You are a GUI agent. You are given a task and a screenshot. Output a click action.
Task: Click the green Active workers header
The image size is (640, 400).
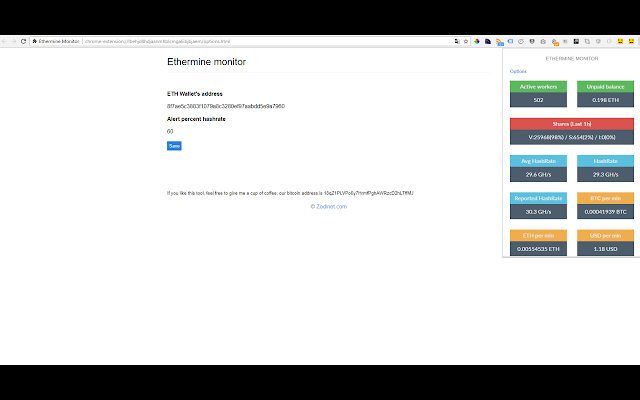click(x=538, y=87)
